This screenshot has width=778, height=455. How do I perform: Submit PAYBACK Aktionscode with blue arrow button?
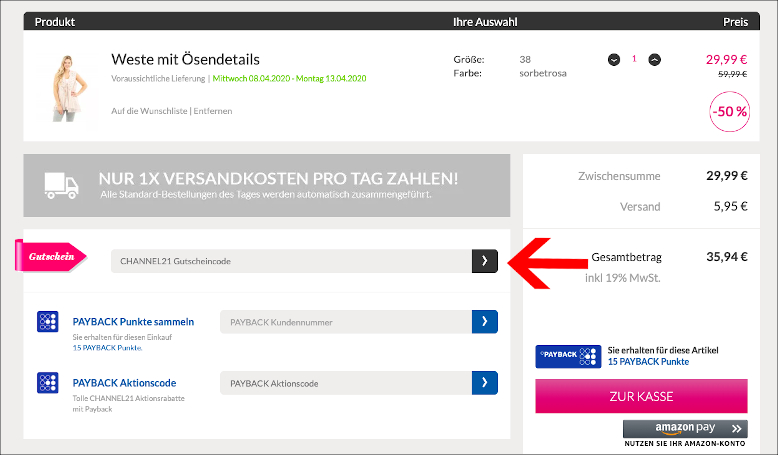click(485, 383)
